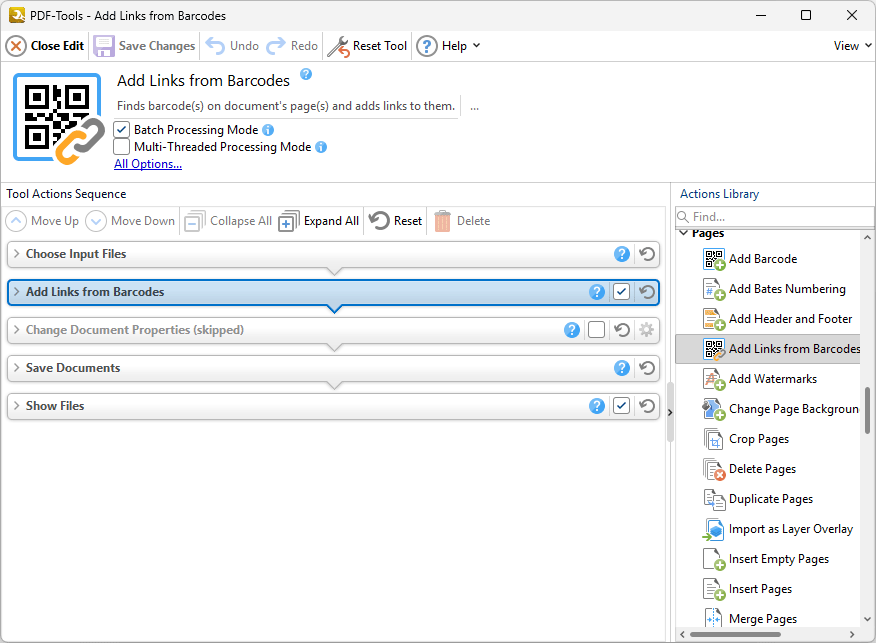Select Add Bates Numbering action in library
This screenshot has height=643, width=876.
pyautogui.click(x=768, y=289)
